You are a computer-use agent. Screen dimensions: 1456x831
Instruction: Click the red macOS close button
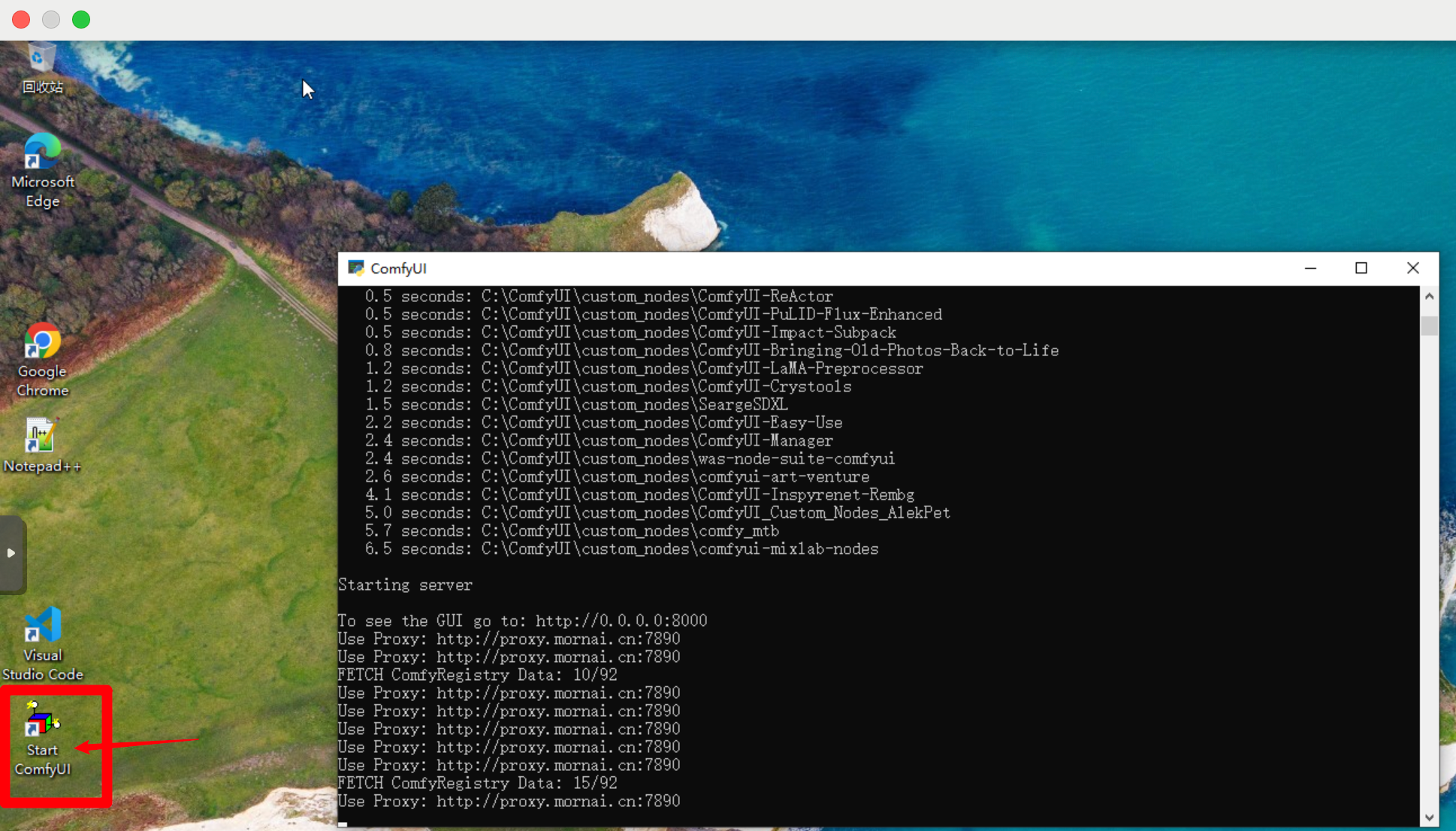(x=21, y=20)
